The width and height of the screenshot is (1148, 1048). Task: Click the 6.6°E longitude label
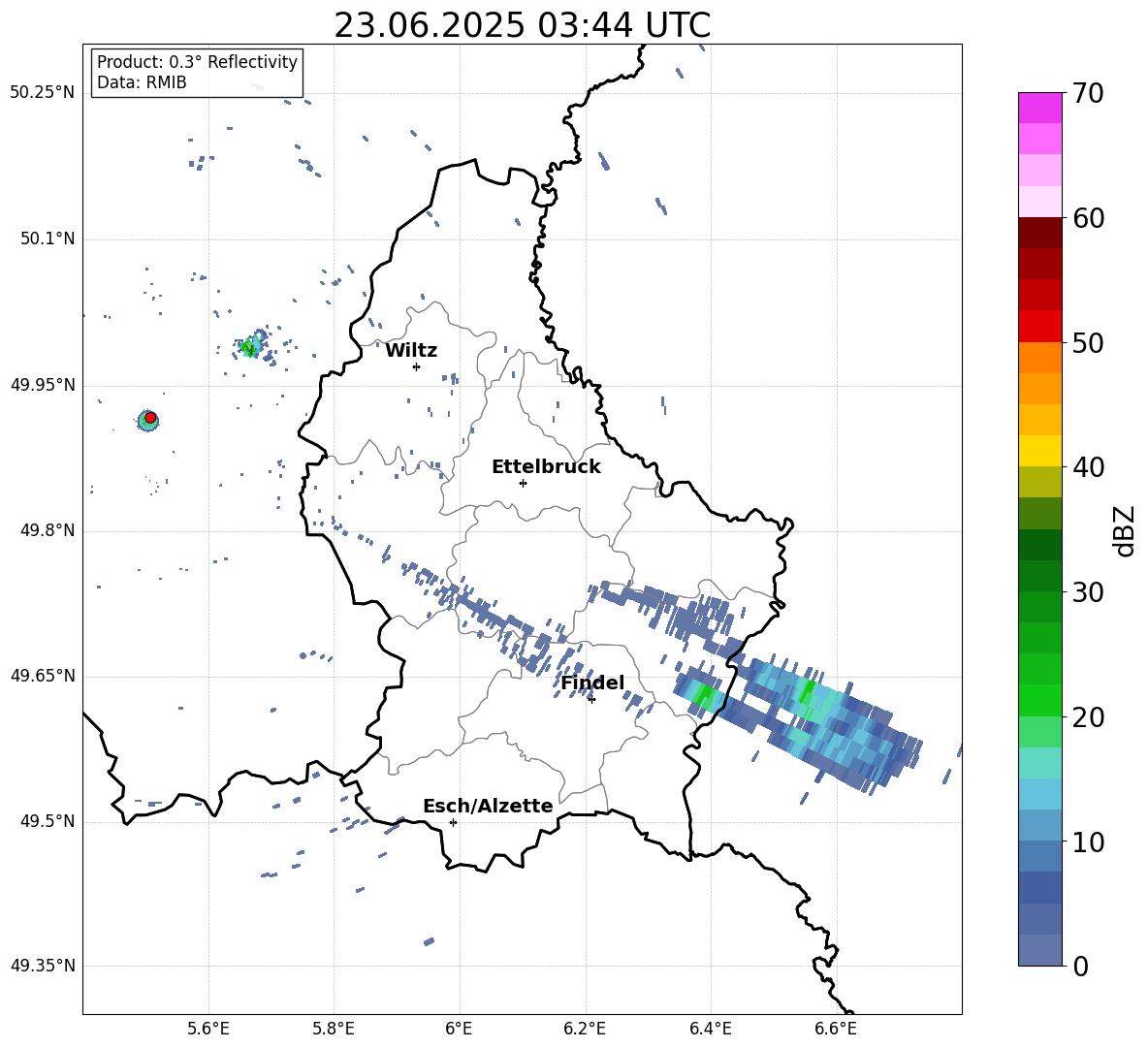coord(836,1029)
